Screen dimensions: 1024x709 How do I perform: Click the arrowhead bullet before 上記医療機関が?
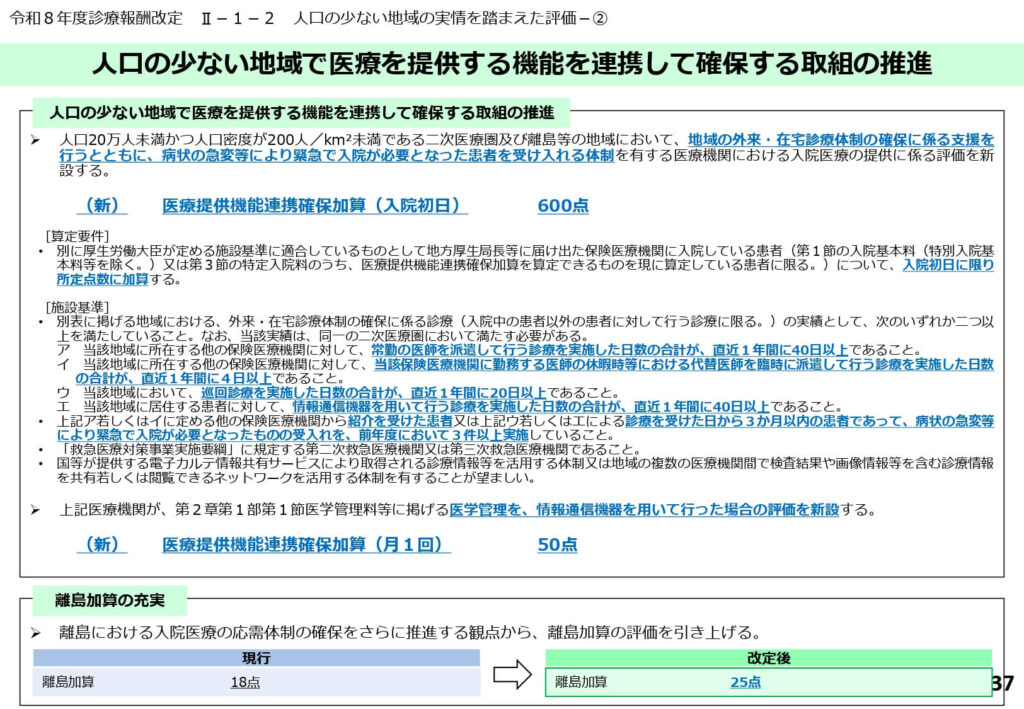[x=35, y=510]
